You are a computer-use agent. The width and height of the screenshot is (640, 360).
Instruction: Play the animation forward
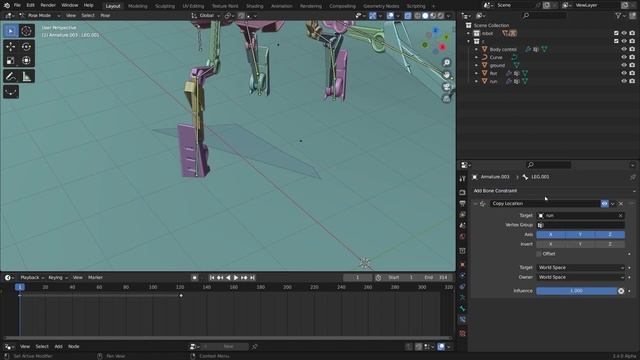[236, 278]
